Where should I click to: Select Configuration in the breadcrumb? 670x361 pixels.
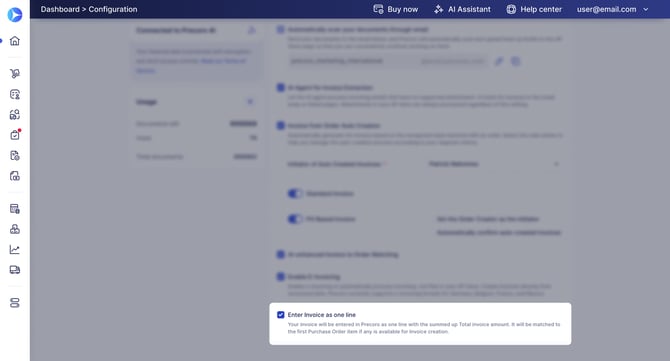click(113, 9)
